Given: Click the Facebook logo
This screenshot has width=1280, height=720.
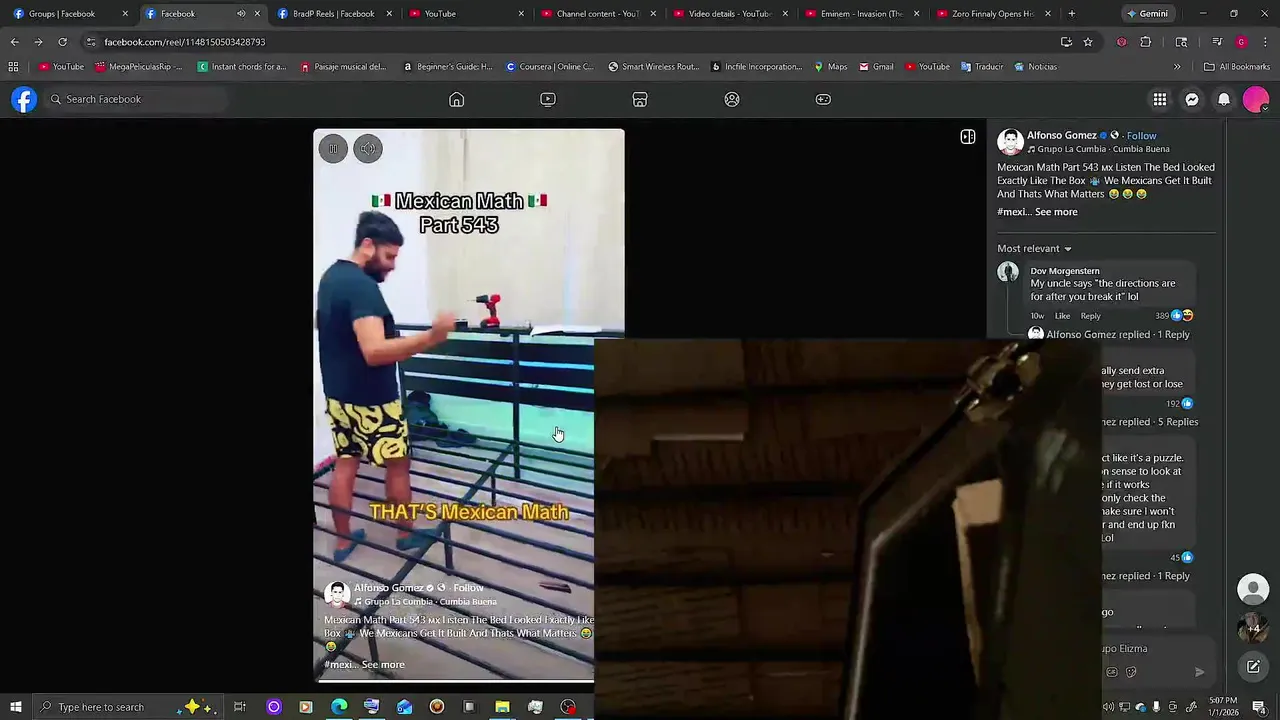Looking at the screenshot, I should point(24,99).
